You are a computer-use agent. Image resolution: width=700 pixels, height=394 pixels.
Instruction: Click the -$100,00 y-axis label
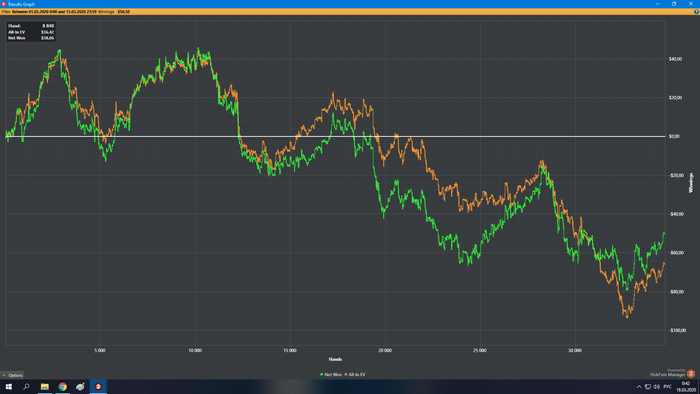pos(677,331)
